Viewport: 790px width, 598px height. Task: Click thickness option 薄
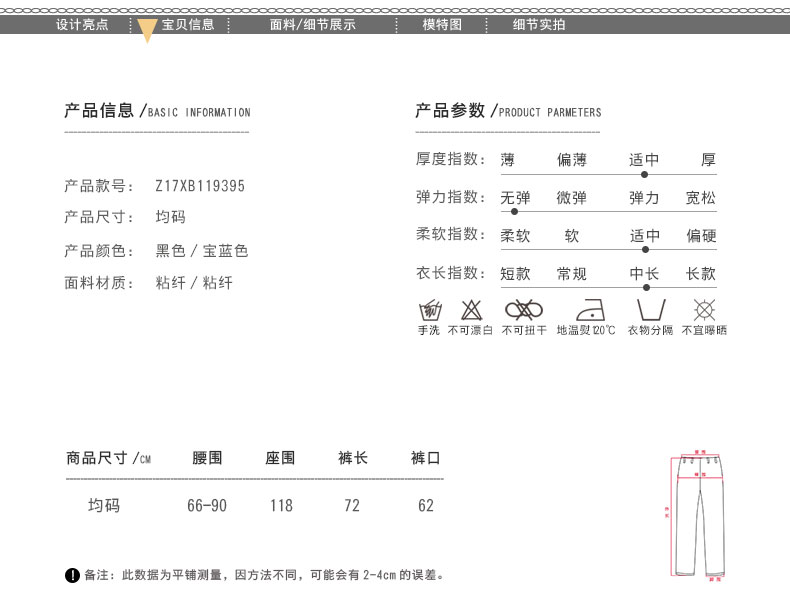coord(507,160)
